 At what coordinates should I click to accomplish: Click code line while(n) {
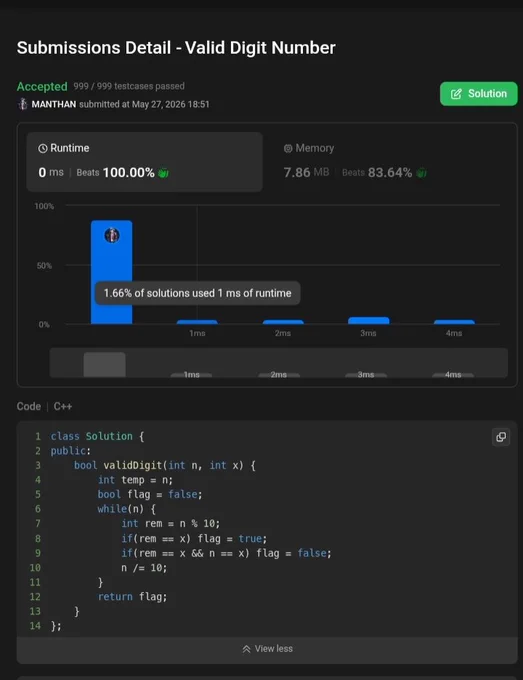127,509
